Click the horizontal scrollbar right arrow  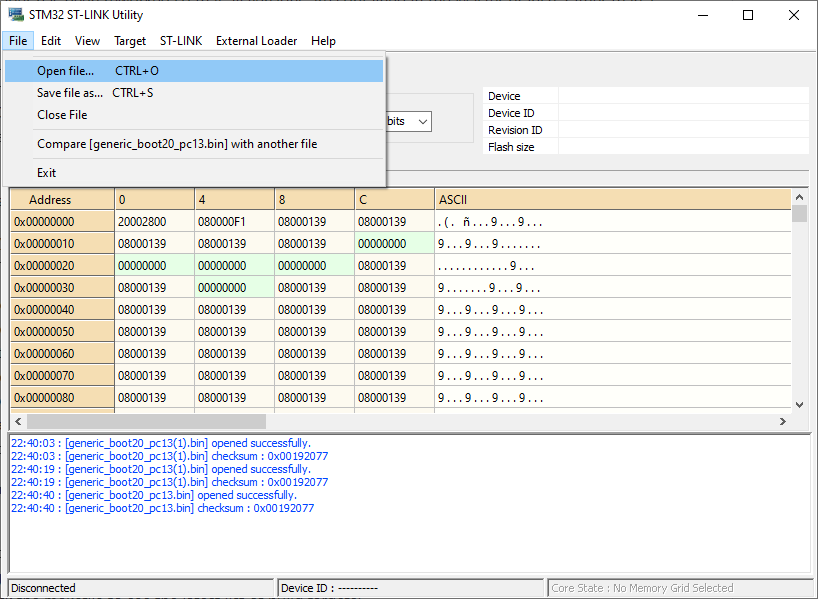(783, 421)
